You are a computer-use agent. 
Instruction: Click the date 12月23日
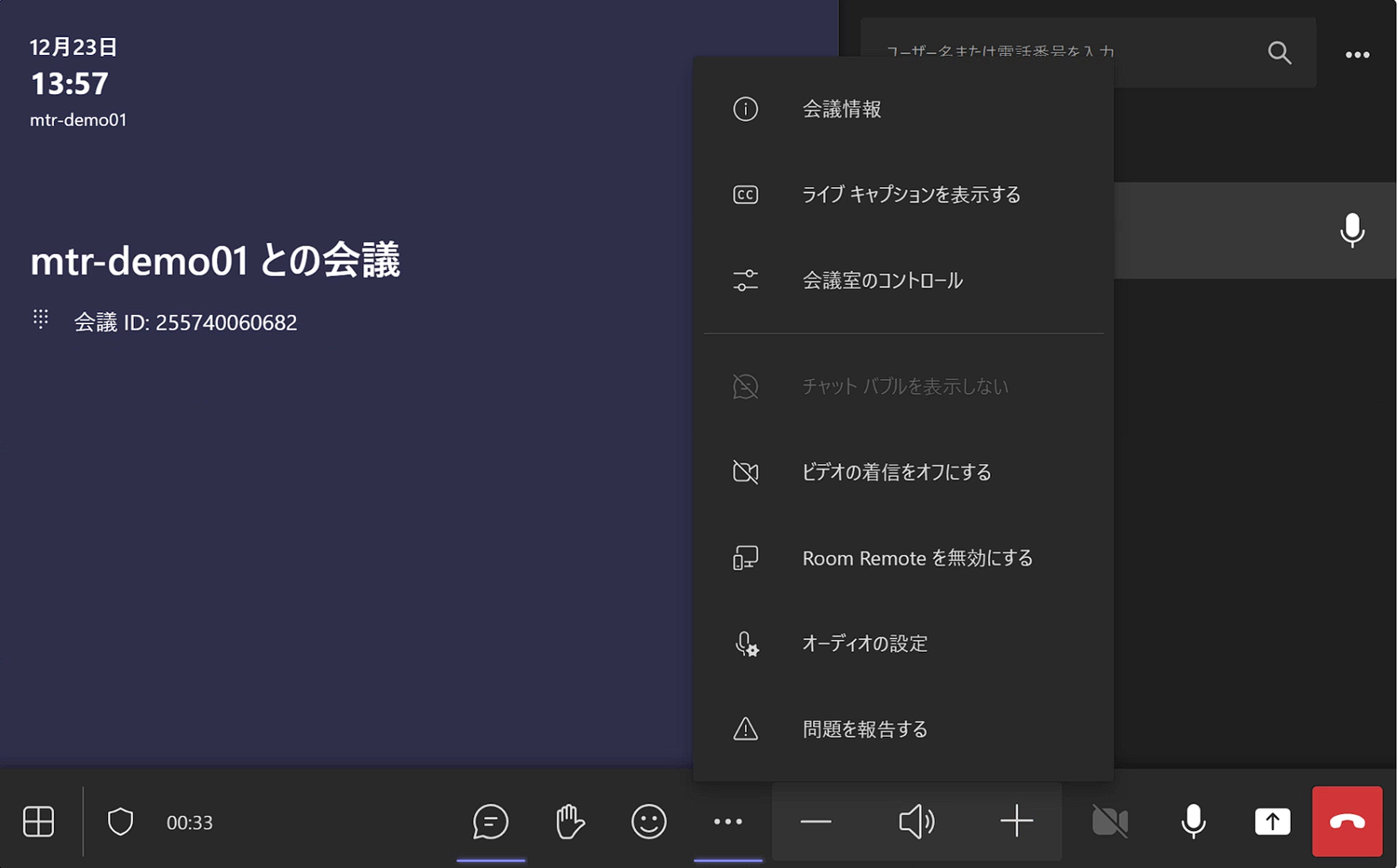click(73, 47)
